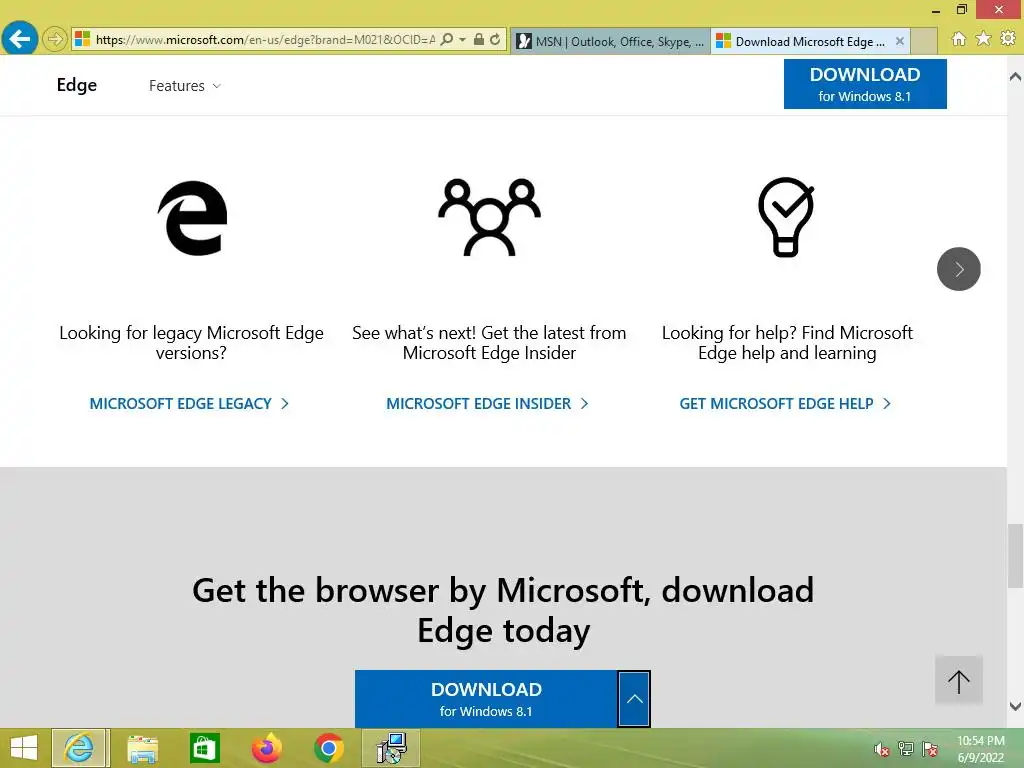The width and height of the screenshot is (1024, 768).
Task: Open MICROSOFT EDGE LEGACY link
Action: 189,404
